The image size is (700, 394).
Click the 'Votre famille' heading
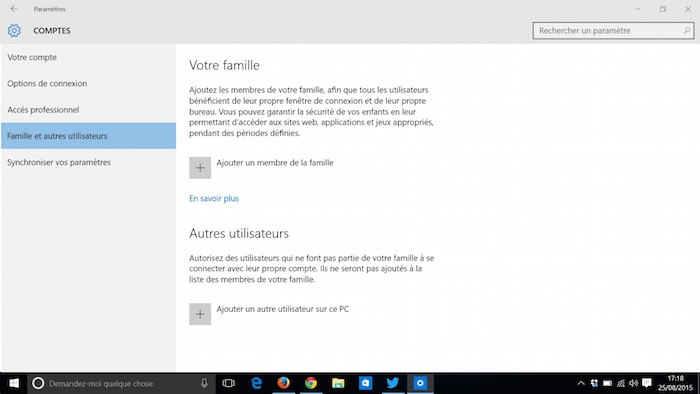[x=224, y=66]
